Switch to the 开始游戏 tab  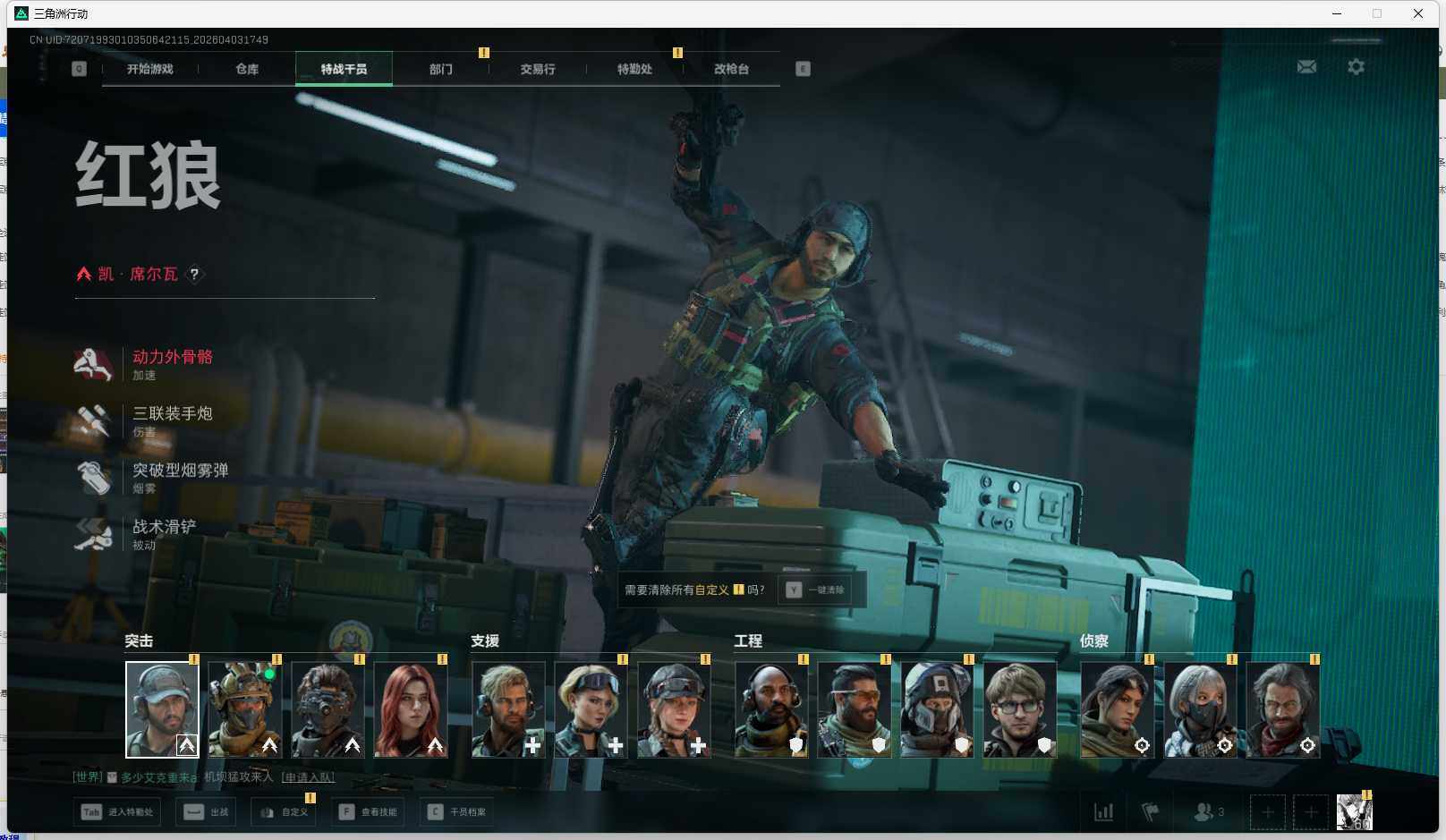150,69
